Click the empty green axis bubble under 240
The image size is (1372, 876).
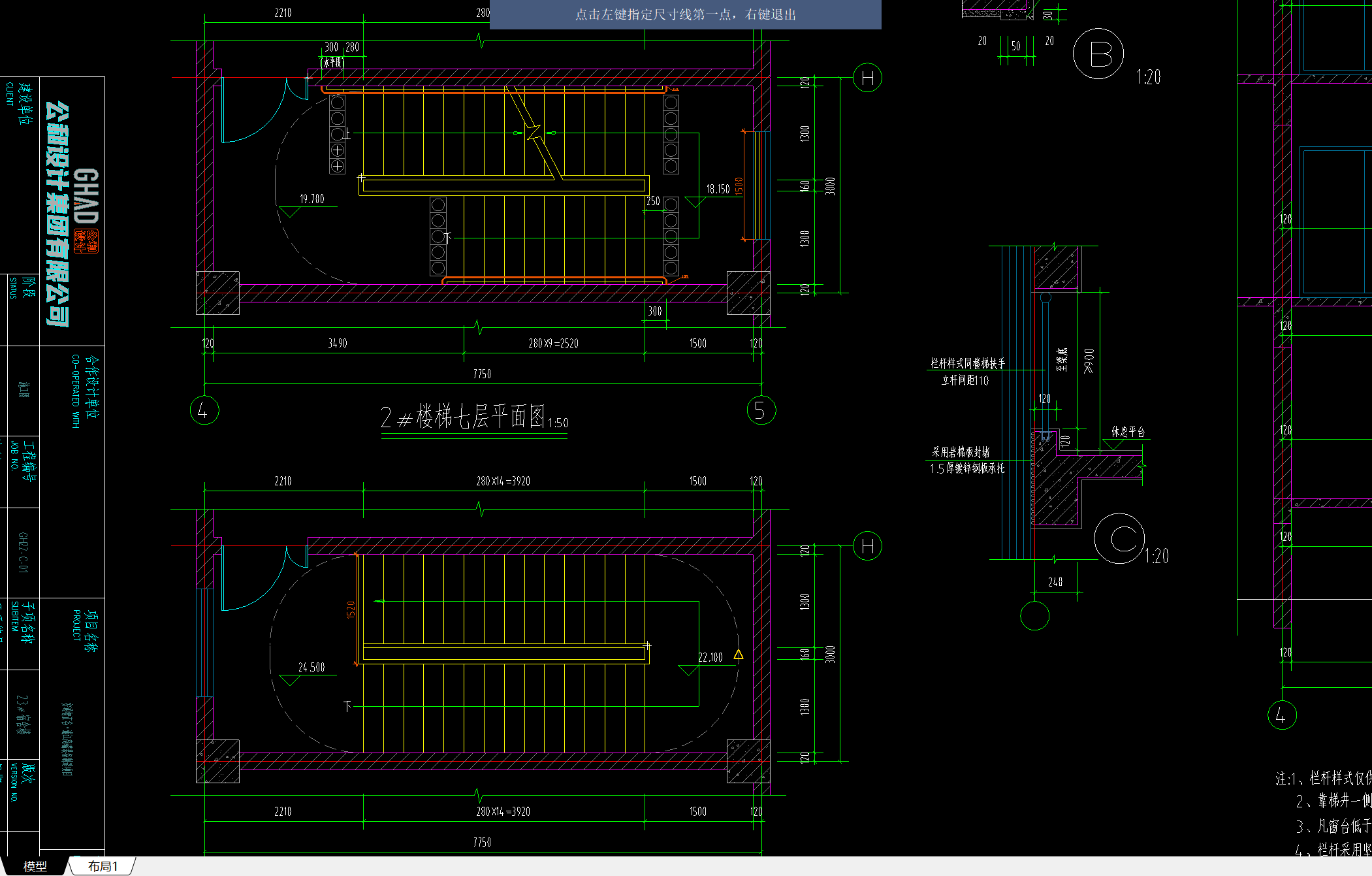pos(1034,615)
